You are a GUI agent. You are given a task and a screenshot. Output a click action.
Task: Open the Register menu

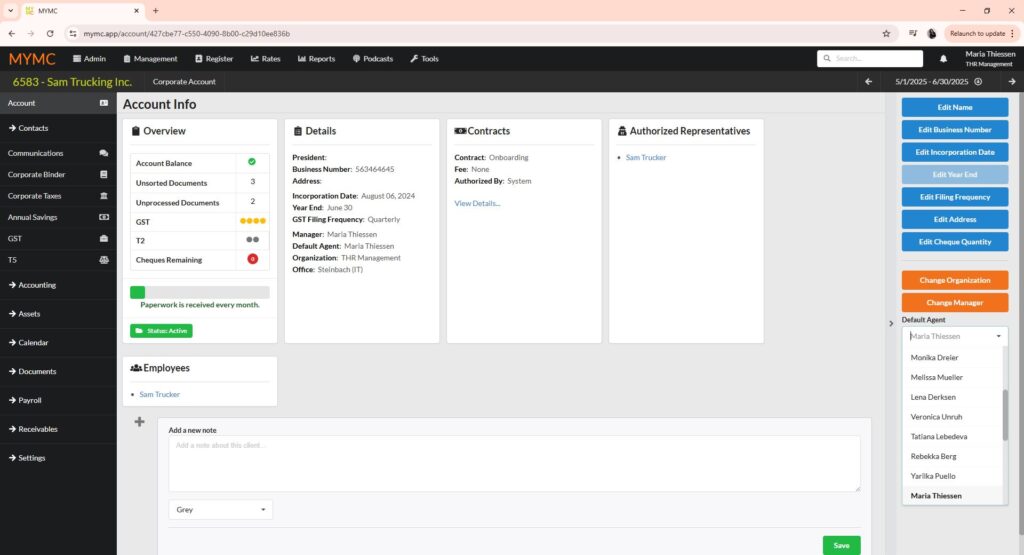coord(214,59)
